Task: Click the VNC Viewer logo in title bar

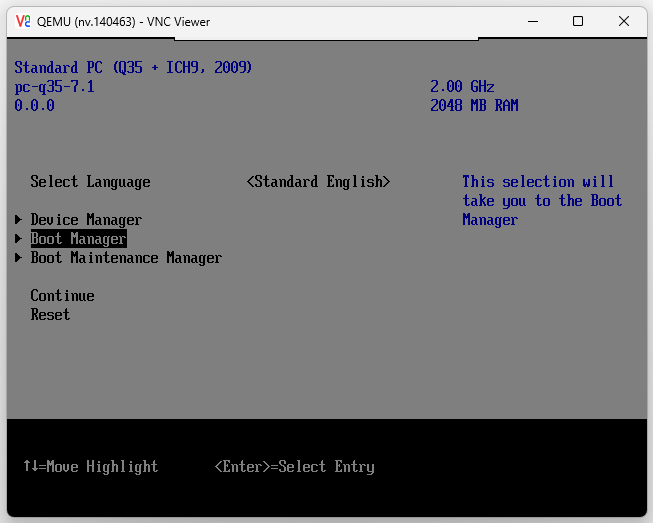Action: coord(22,21)
